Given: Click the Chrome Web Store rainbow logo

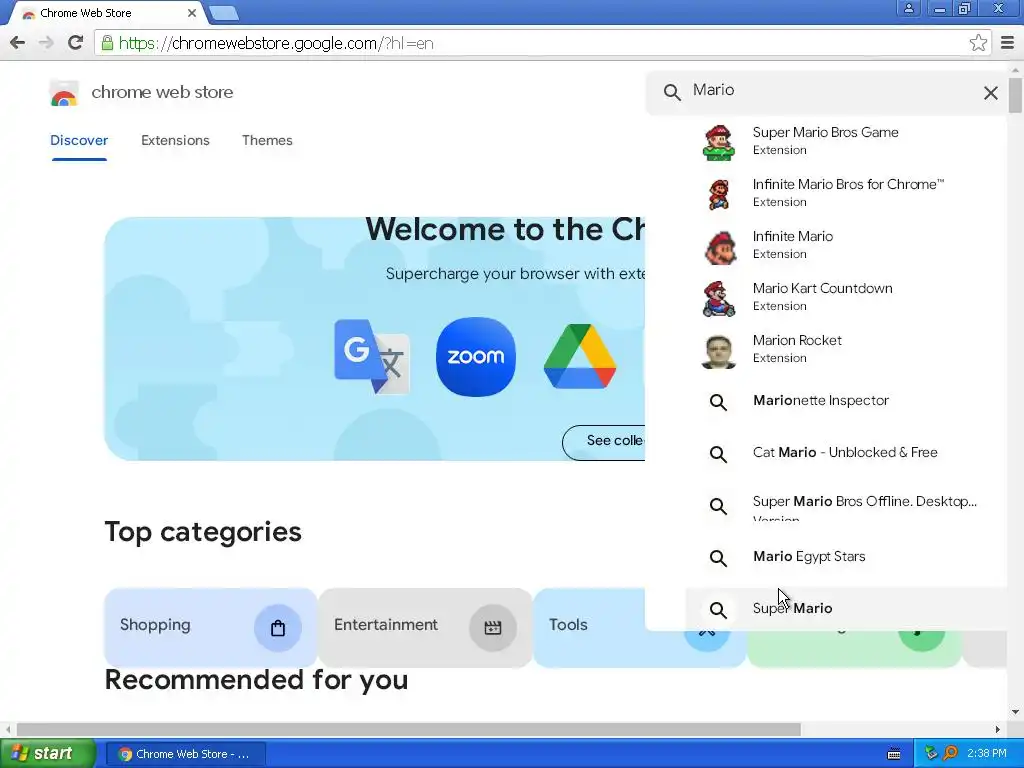Looking at the screenshot, I should coord(64,93).
